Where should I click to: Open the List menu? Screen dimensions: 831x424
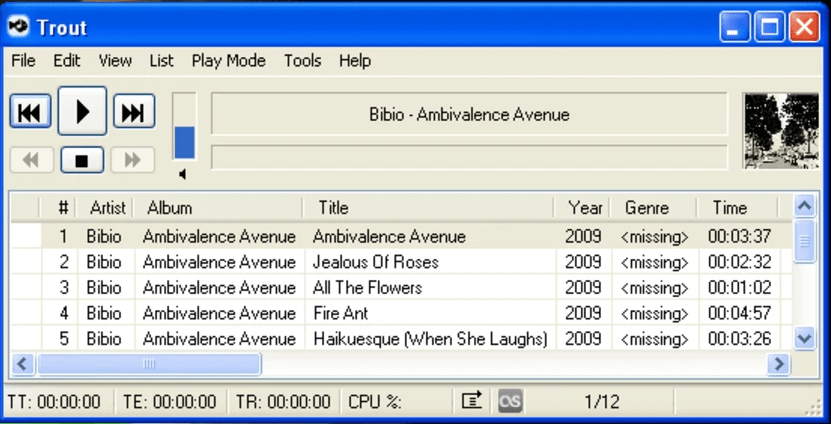click(x=161, y=60)
